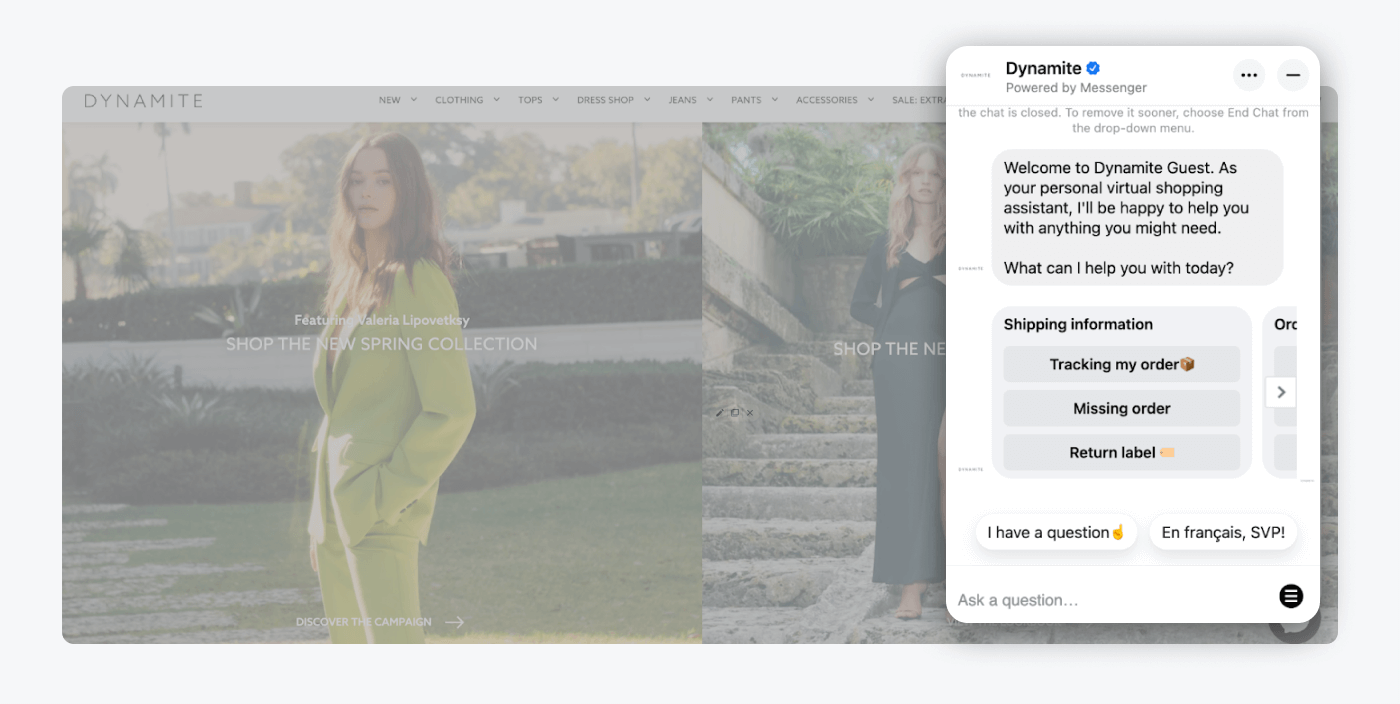Viewport: 1400px width, 704px height.
Task: Select the Missing order option
Action: (1121, 408)
